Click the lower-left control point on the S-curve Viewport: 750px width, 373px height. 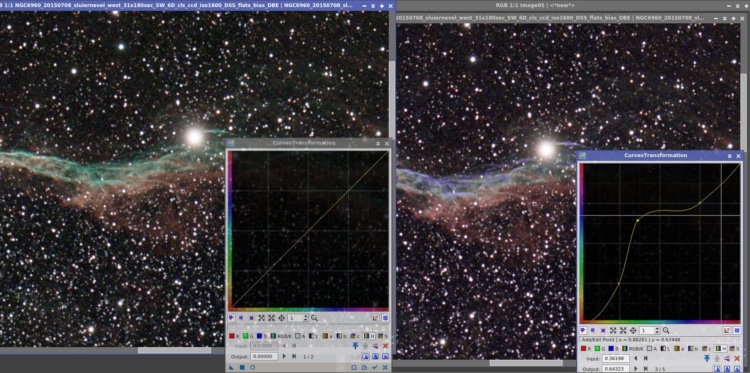[x=618, y=283]
